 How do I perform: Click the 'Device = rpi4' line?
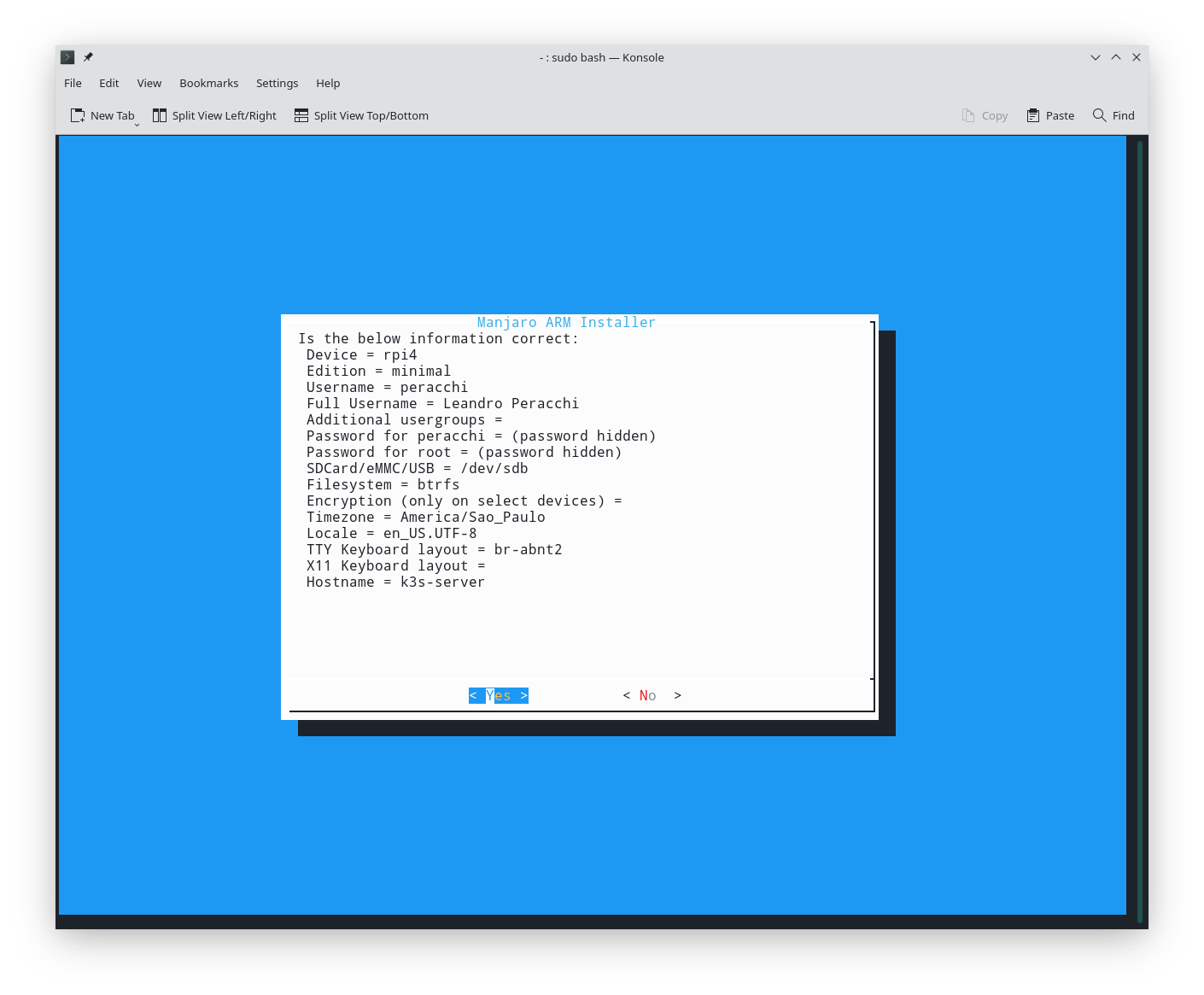click(362, 354)
